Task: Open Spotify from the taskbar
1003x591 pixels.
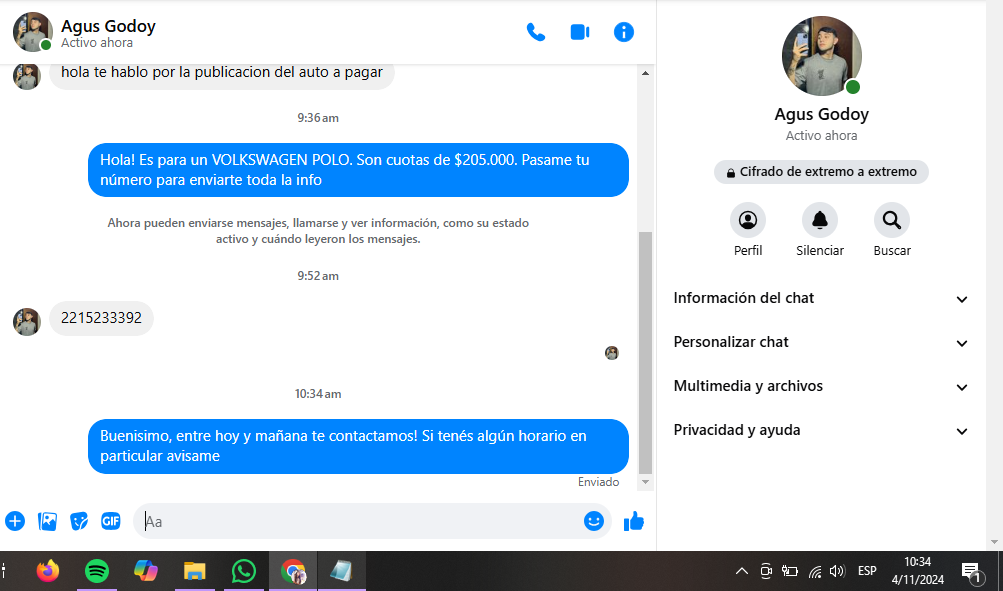Action: tap(97, 571)
